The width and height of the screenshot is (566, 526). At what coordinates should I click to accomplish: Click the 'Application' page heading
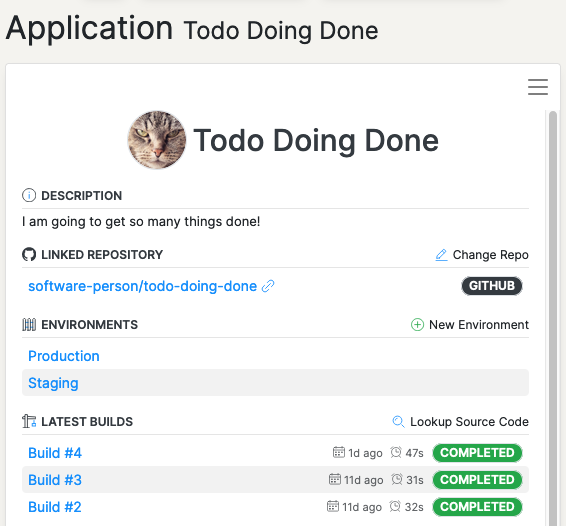pos(90,29)
